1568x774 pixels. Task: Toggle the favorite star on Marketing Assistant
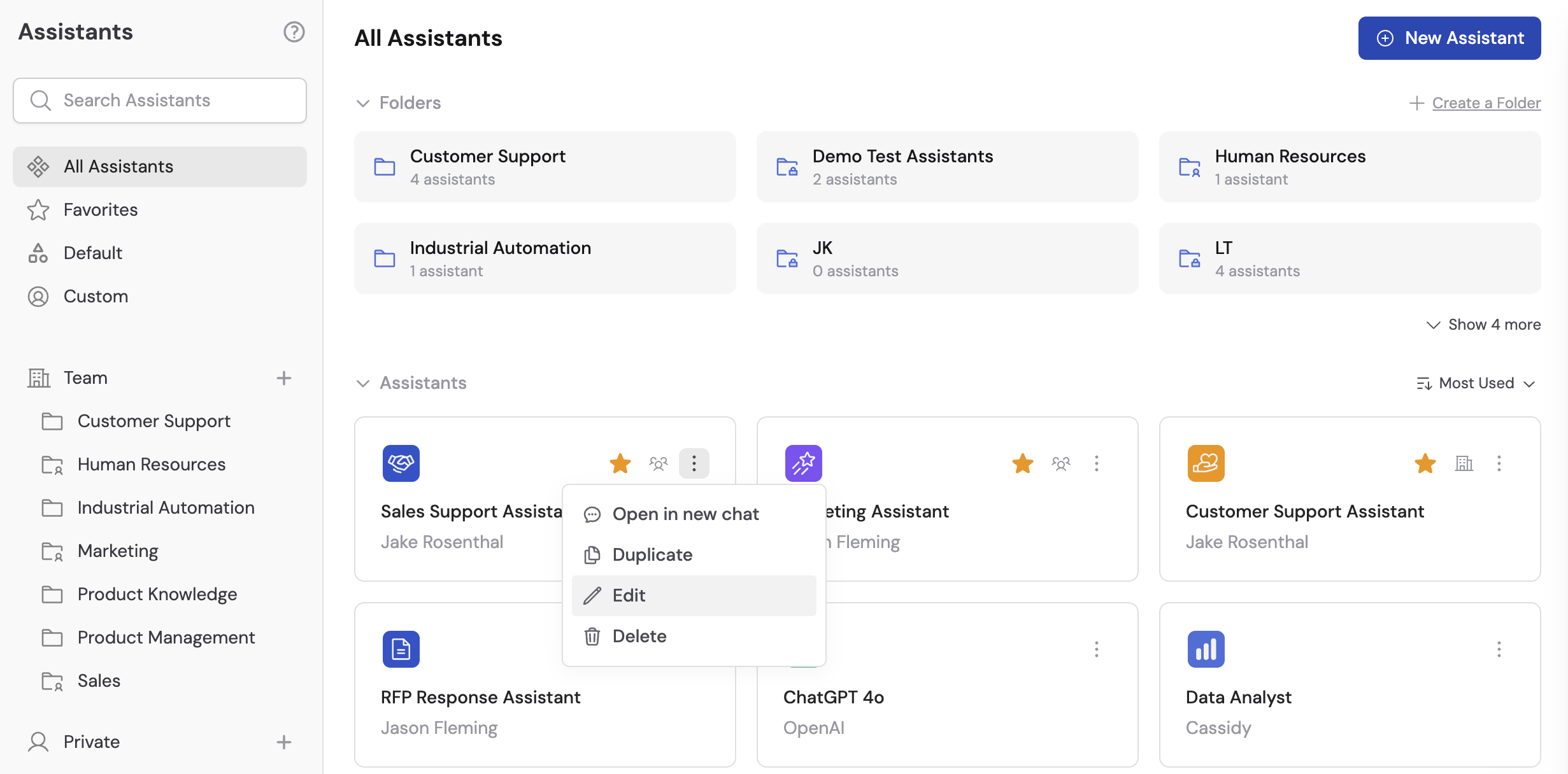[1022, 463]
